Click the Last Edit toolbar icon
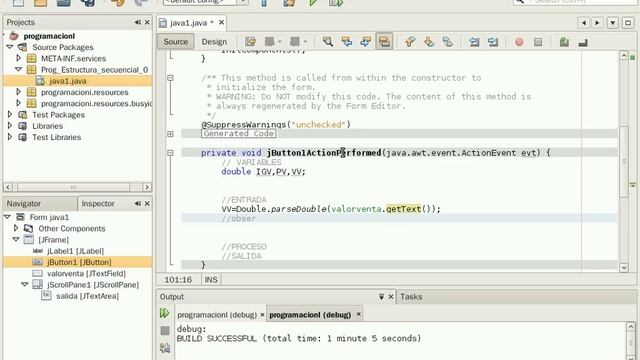The image size is (640, 360). (x=250, y=42)
